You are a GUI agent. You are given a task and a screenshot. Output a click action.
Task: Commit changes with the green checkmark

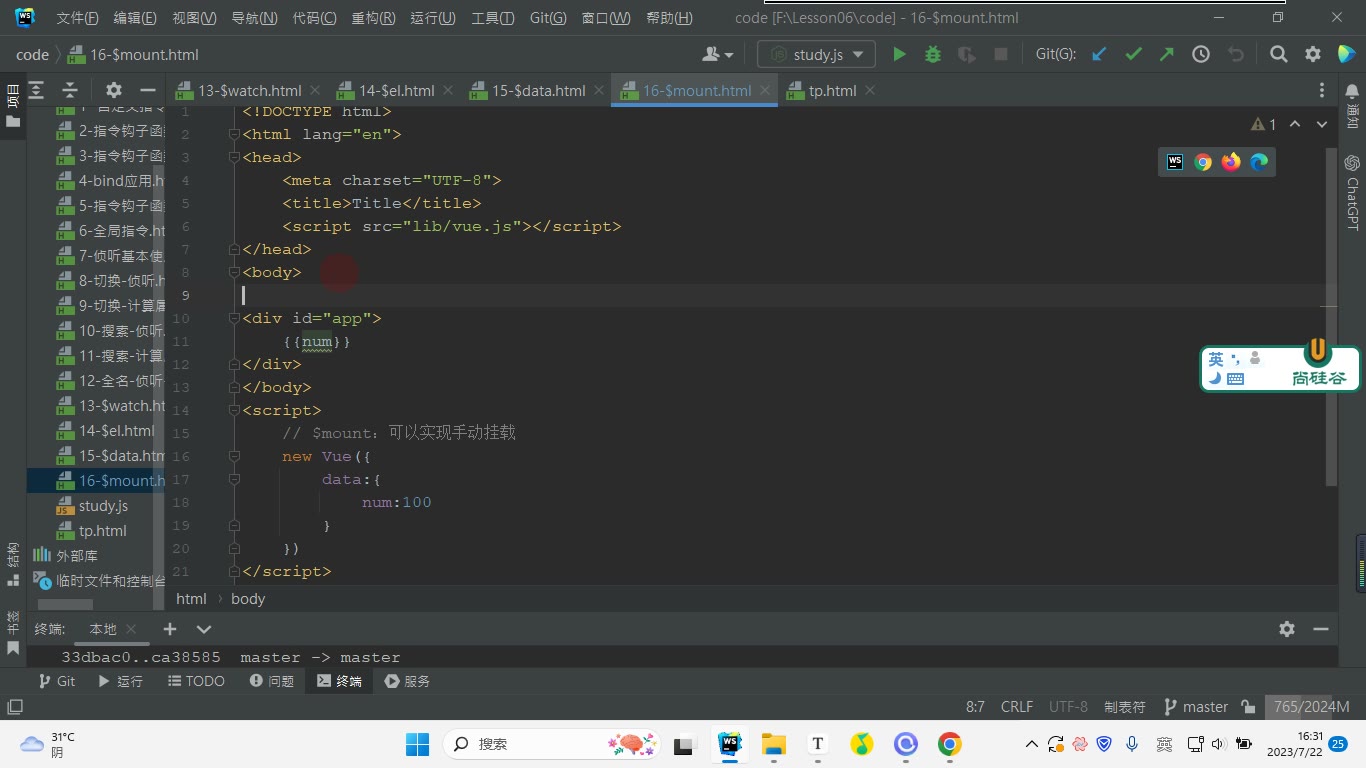(1133, 55)
